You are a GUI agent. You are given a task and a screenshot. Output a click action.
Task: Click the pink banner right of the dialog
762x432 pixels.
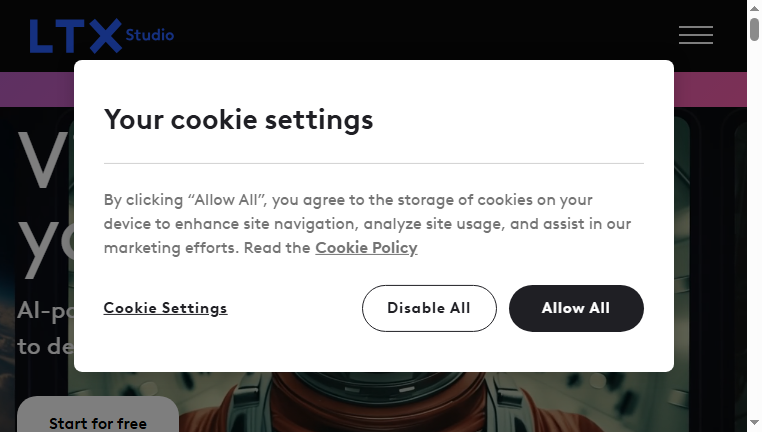click(x=710, y=89)
